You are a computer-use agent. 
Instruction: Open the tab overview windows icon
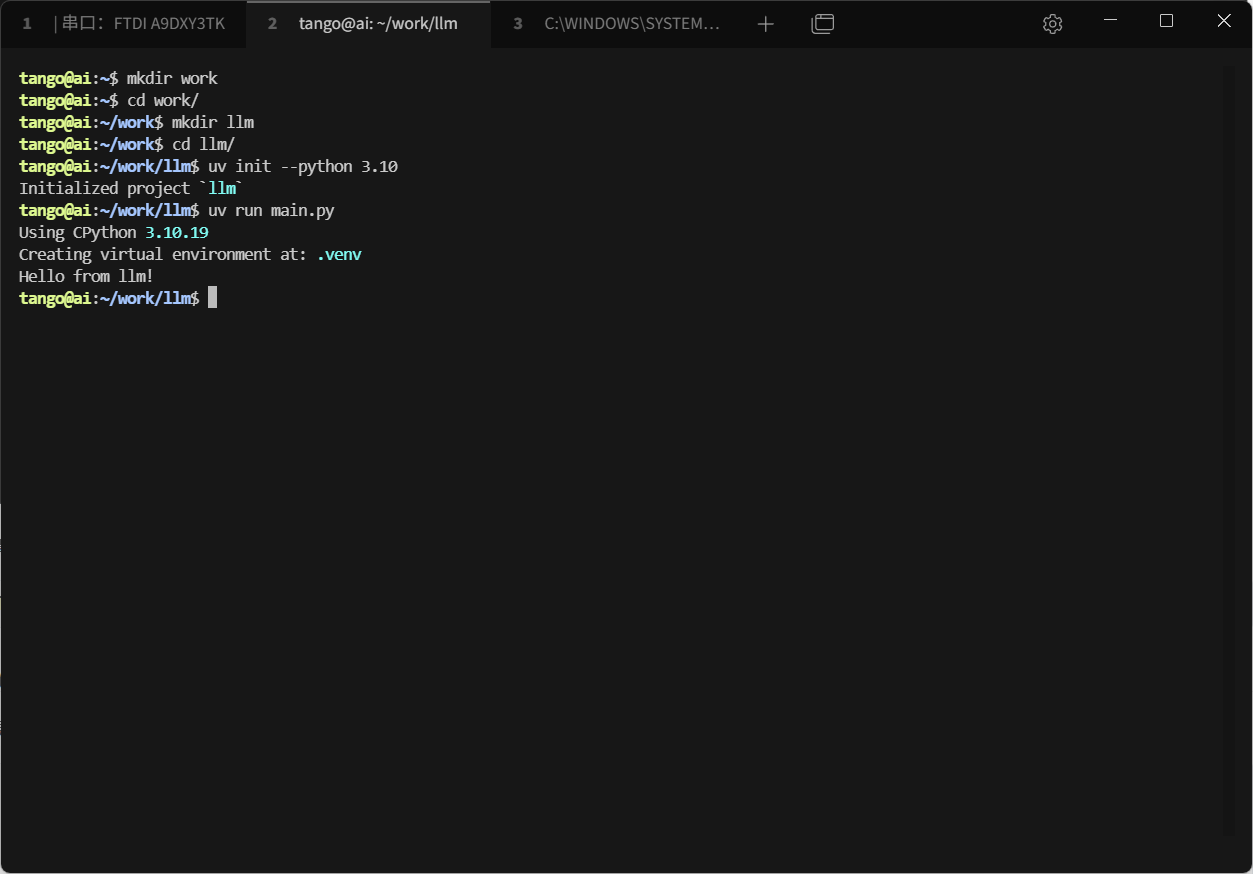tap(822, 24)
